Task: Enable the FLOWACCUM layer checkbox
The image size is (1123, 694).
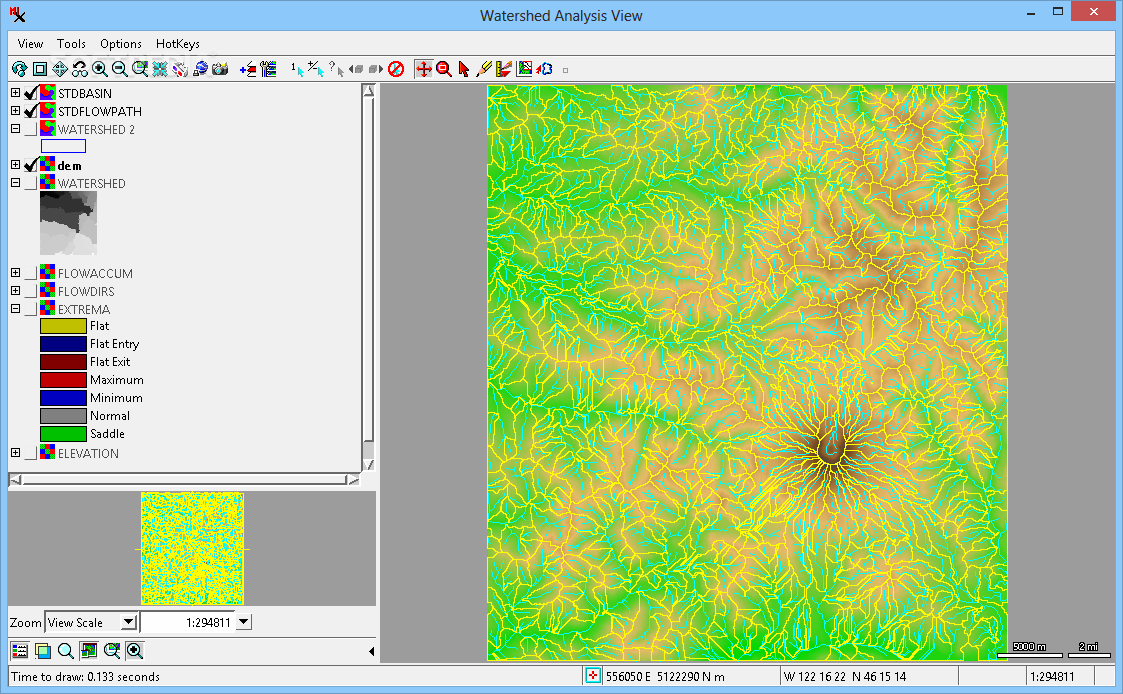Action: [x=31, y=274]
